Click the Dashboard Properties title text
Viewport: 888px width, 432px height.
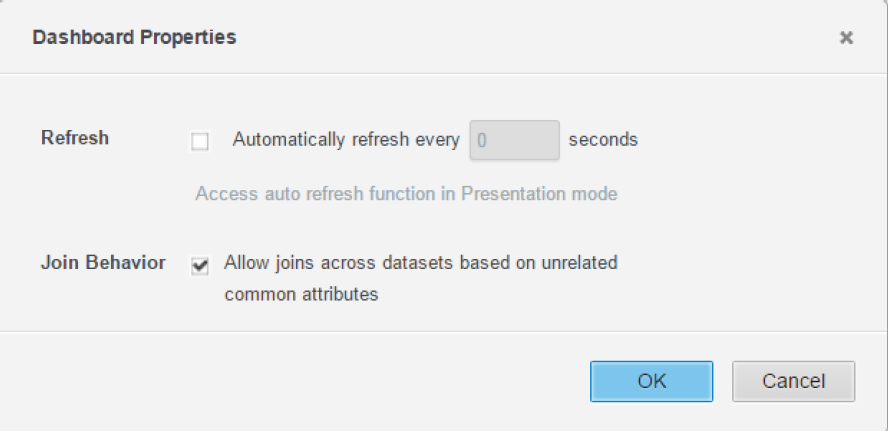click(134, 38)
